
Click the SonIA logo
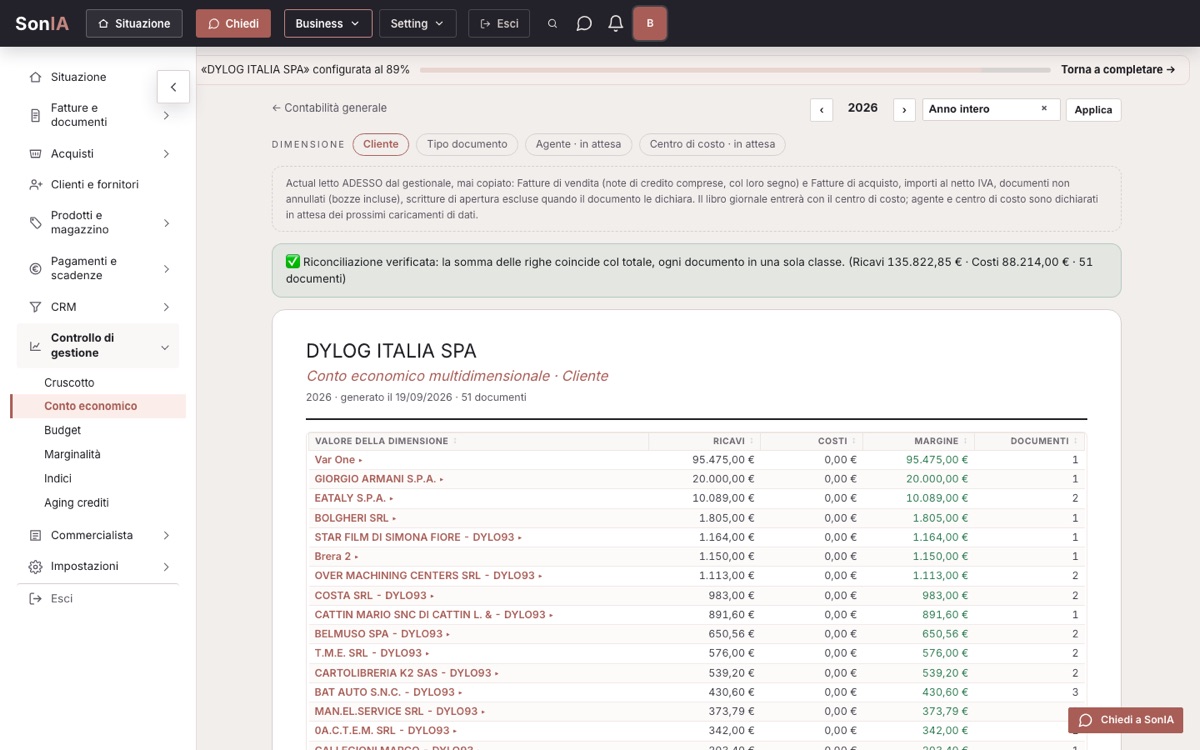pos(42,23)
